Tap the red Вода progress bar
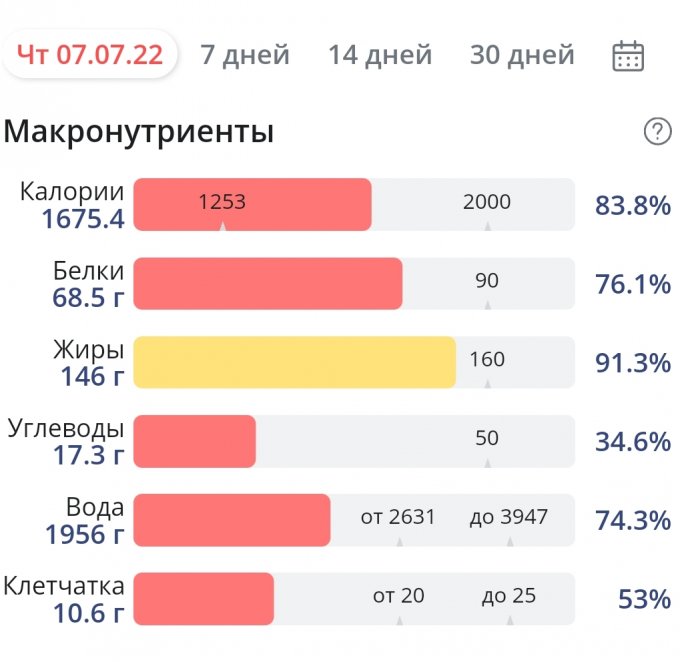 coord(232,519)
